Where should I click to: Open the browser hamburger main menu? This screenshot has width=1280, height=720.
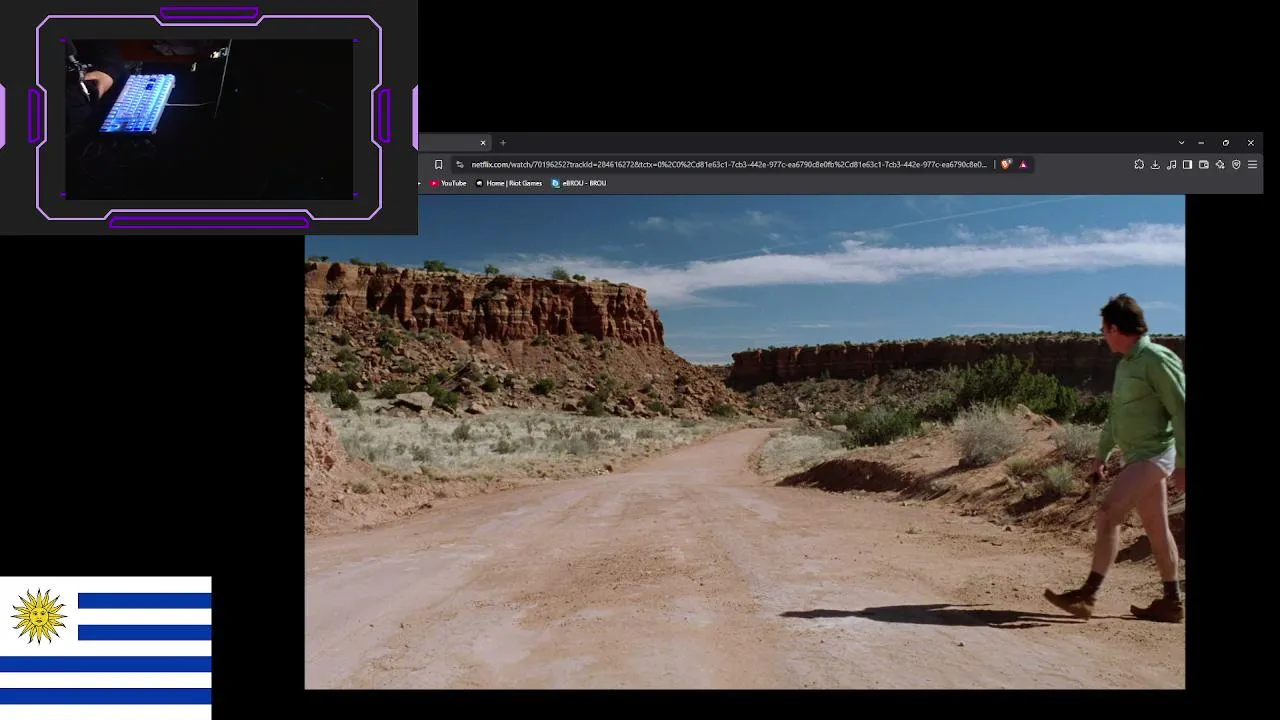[x=1252, y=164]
